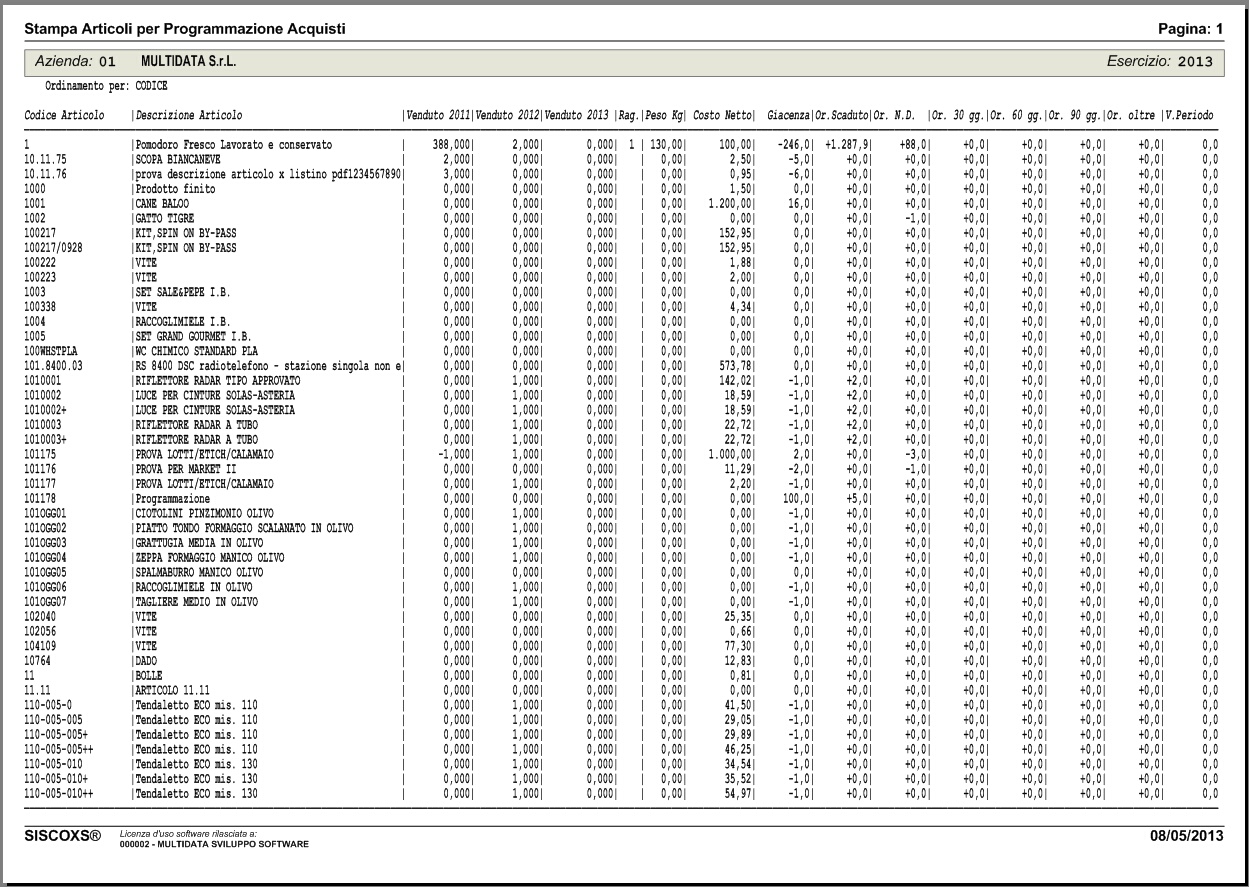Click the 'GATTO TIGRE' description

165,218
